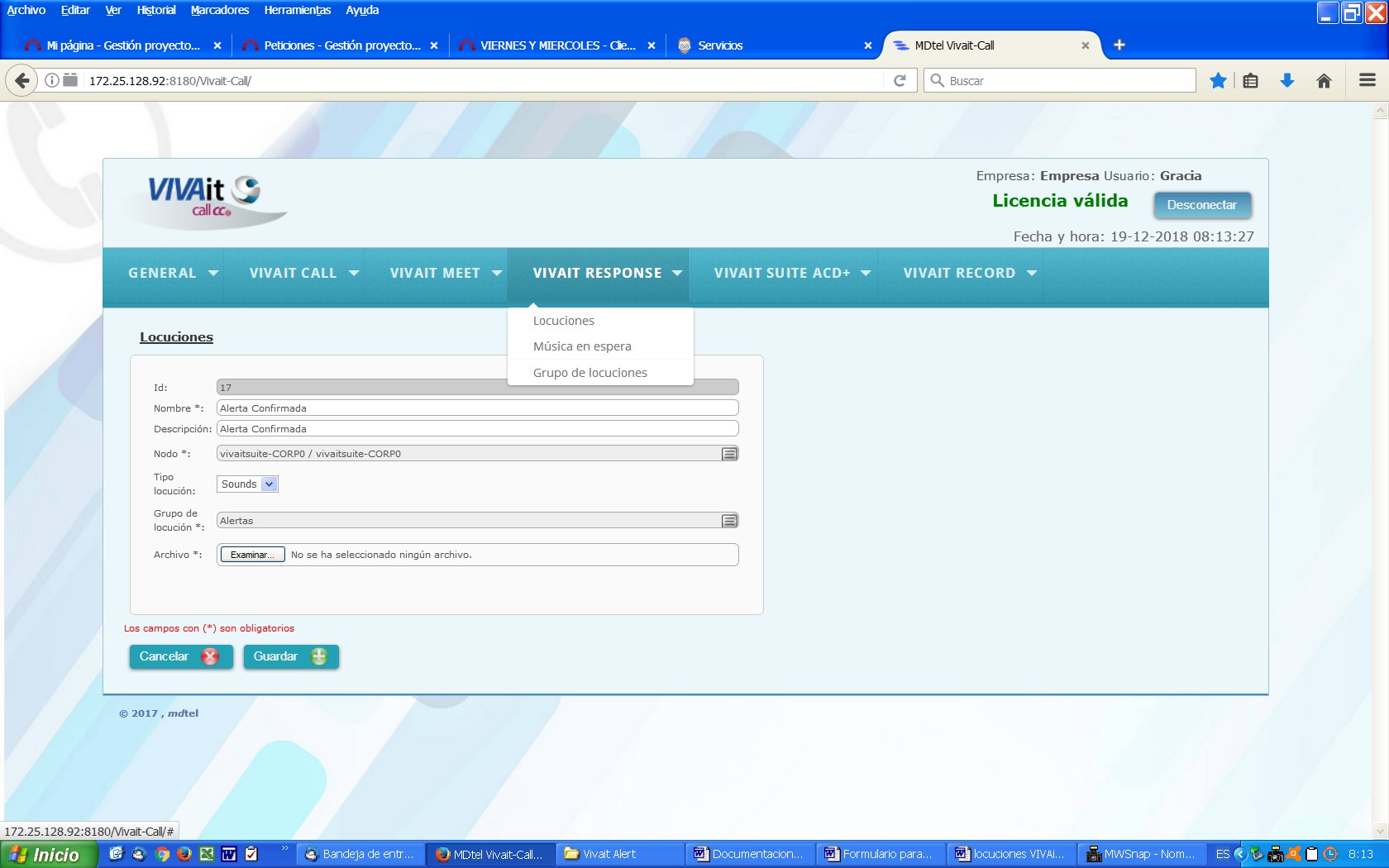The height and width of the screenshot is (868, 1389).
Task: Expand the VIVAIT RECORD menu
Action: [969, 273]
